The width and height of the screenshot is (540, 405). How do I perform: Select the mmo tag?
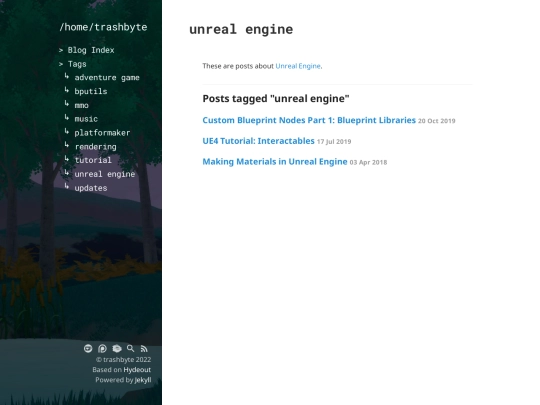point(82,105)
